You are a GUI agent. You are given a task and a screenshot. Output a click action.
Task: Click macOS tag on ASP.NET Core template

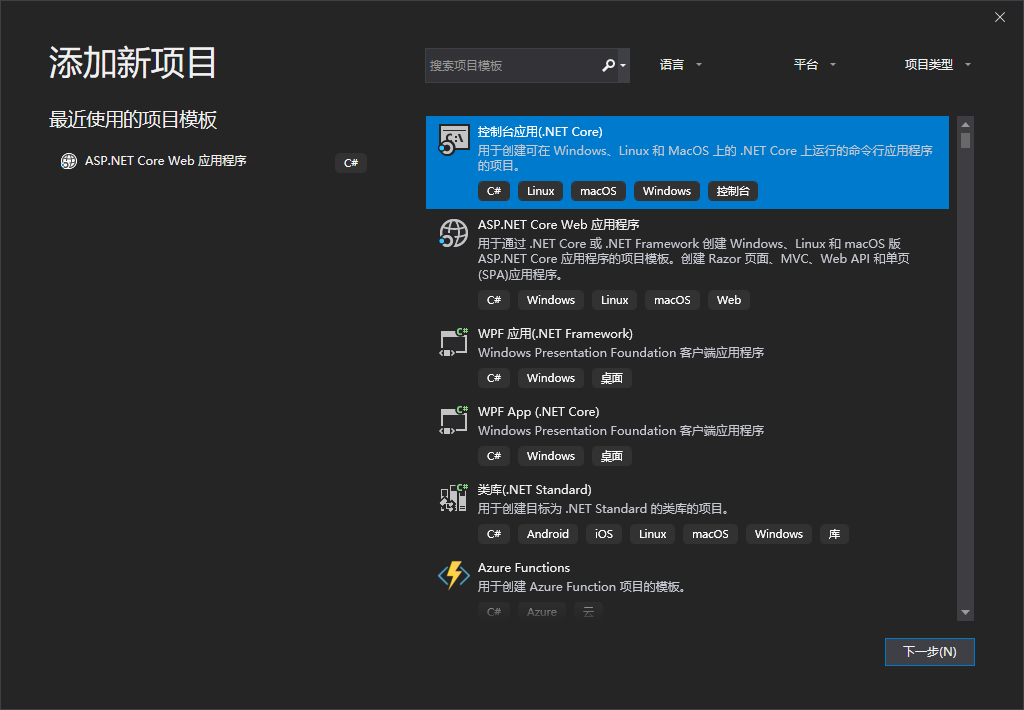672,300
